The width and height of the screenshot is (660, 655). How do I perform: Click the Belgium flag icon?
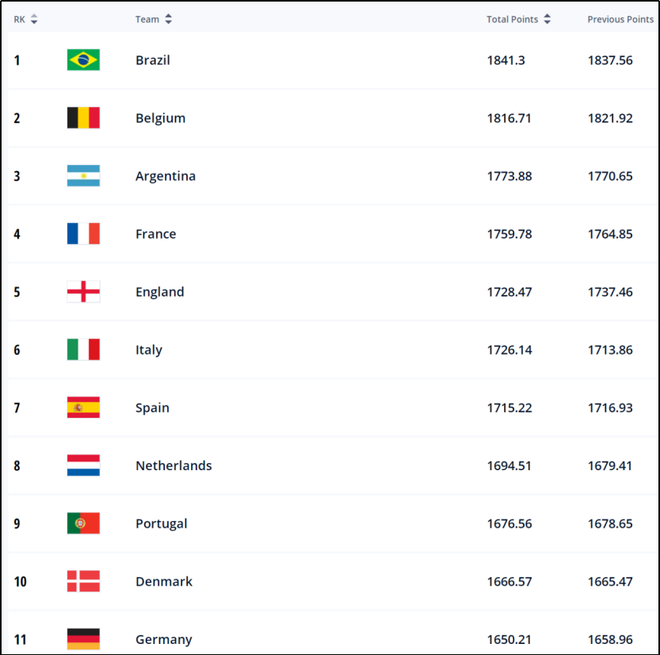click(x=83, y=117)
